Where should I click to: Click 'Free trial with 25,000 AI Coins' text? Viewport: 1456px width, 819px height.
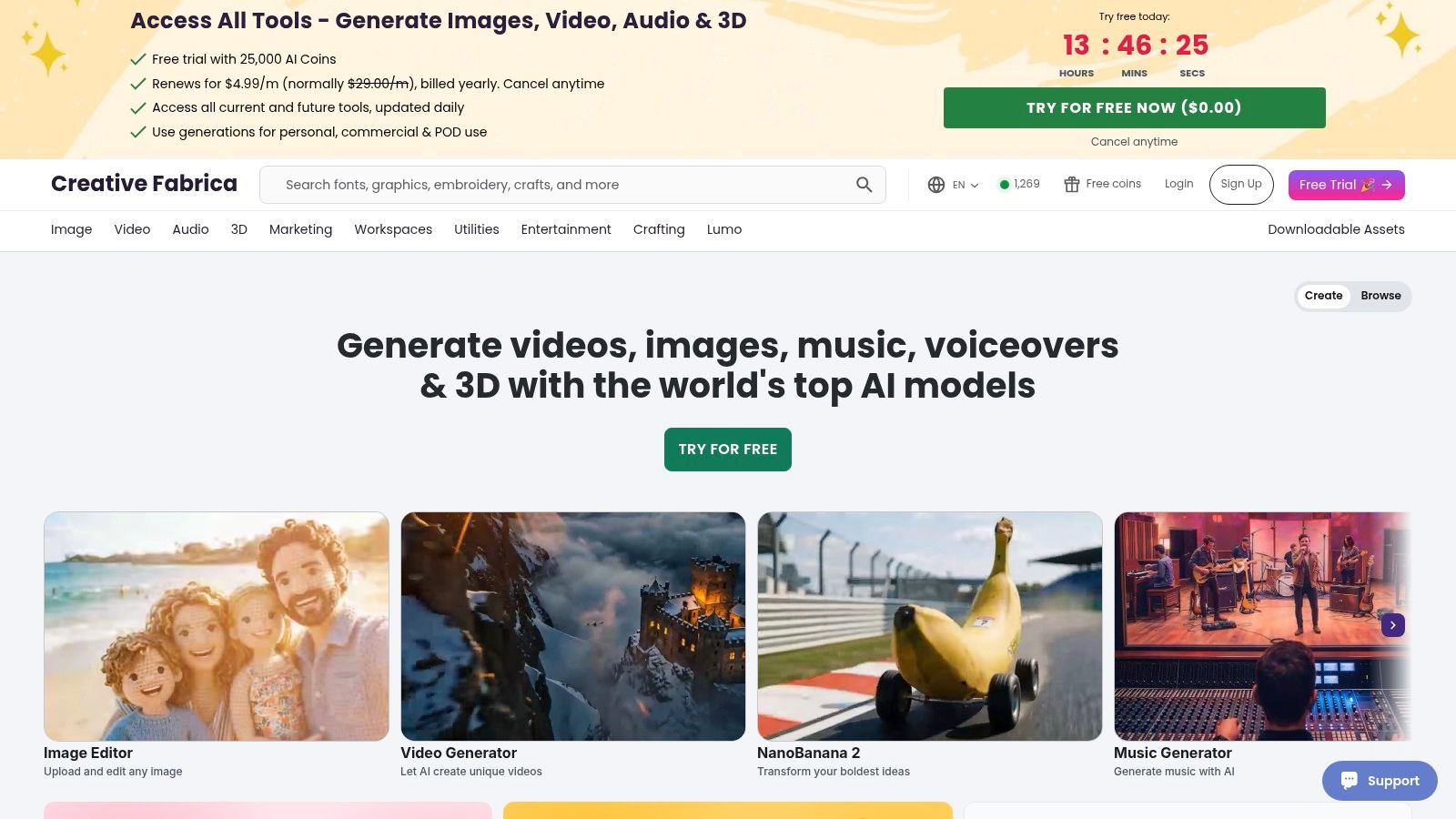click(x=244, y=59)
